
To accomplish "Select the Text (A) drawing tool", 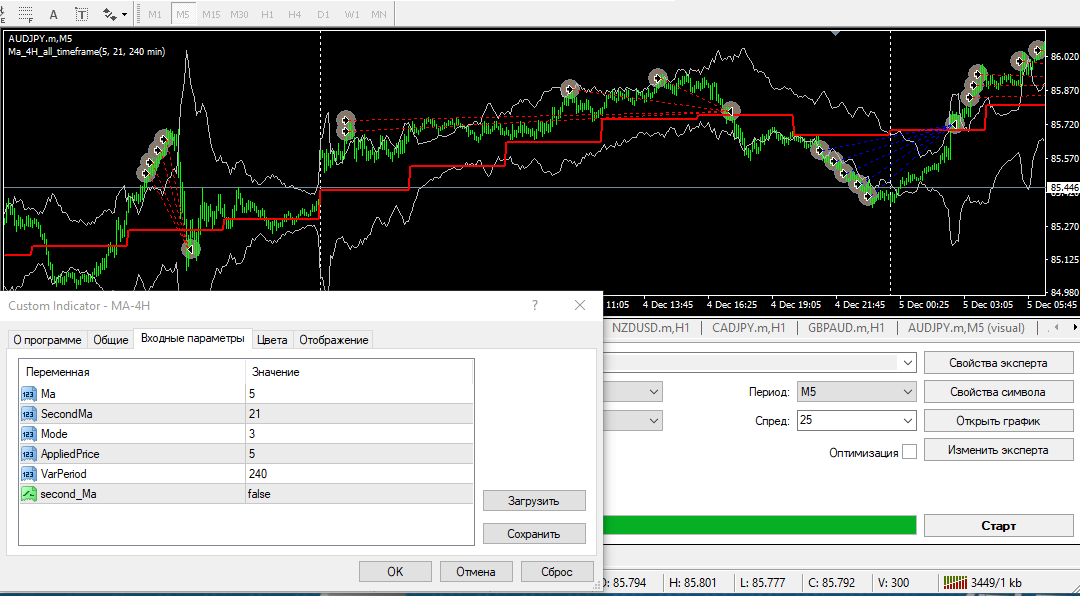I will [54, 14].
